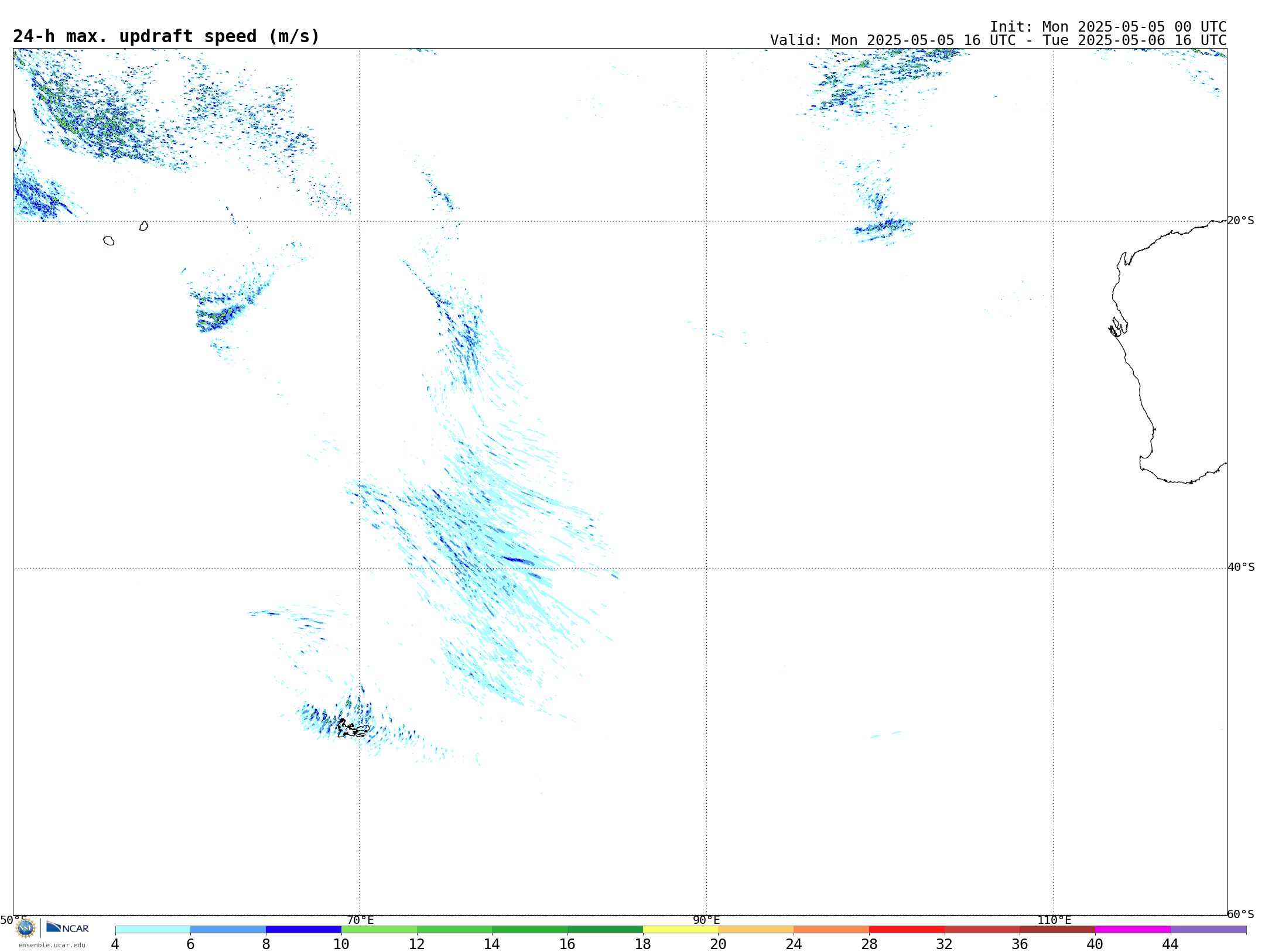
Task: Select the light cyan 4–6 m/s swatch
Action: 153,929
